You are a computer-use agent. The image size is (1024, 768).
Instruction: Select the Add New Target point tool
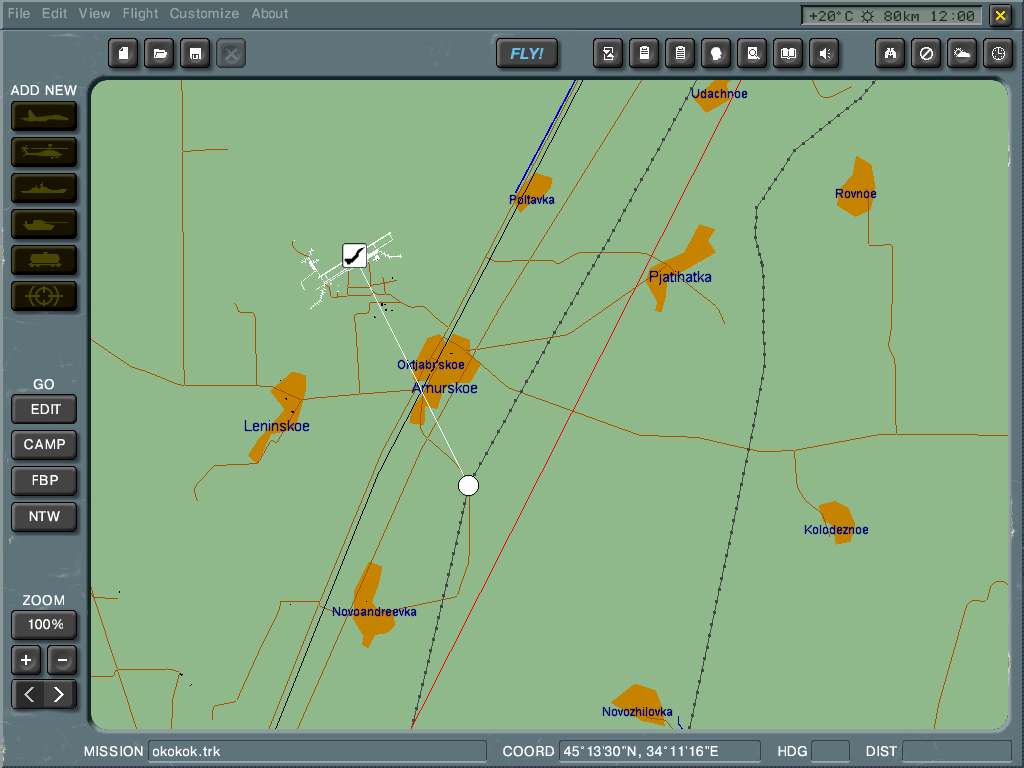[43, 296]
